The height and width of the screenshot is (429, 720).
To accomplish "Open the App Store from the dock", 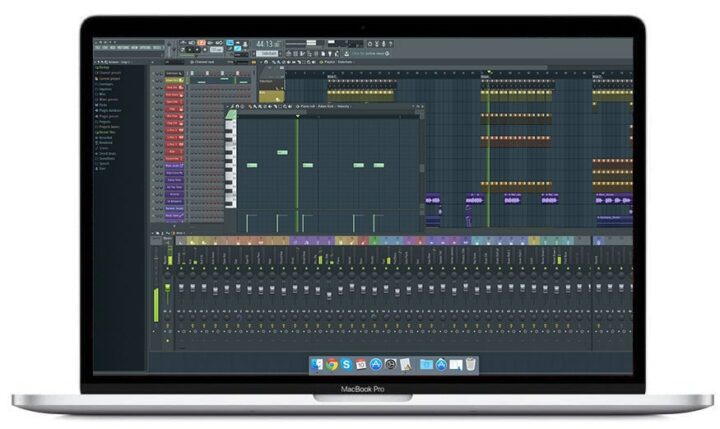I will (x=376, y=365).
